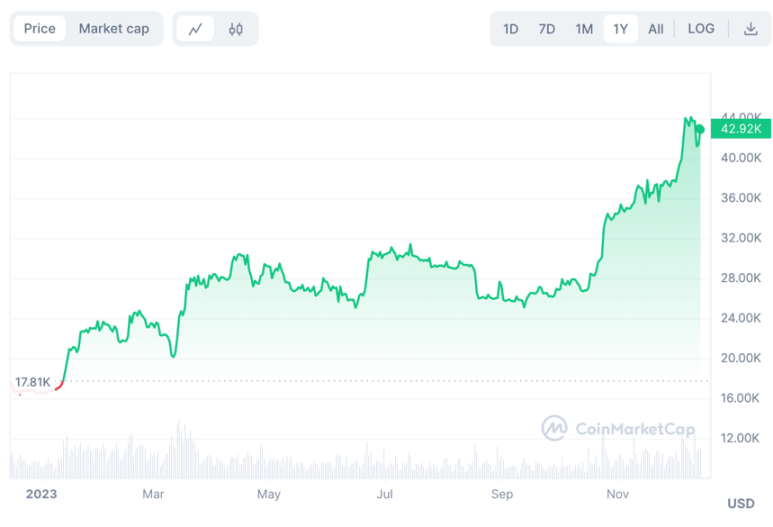773x527 pixels.
Task: Select the Market cap tab
Action: click(x=114, y=29)
